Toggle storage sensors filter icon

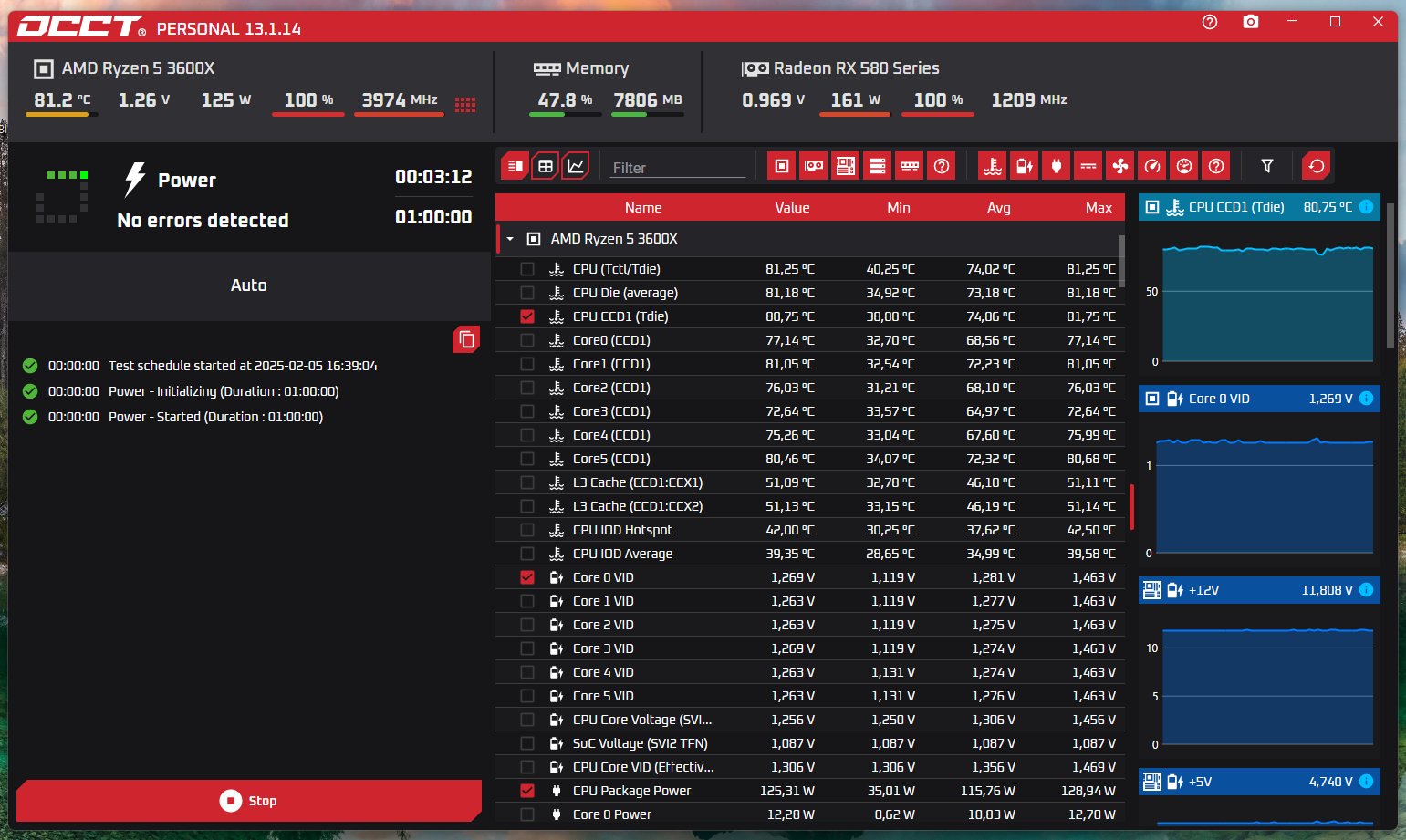point(878,166)
